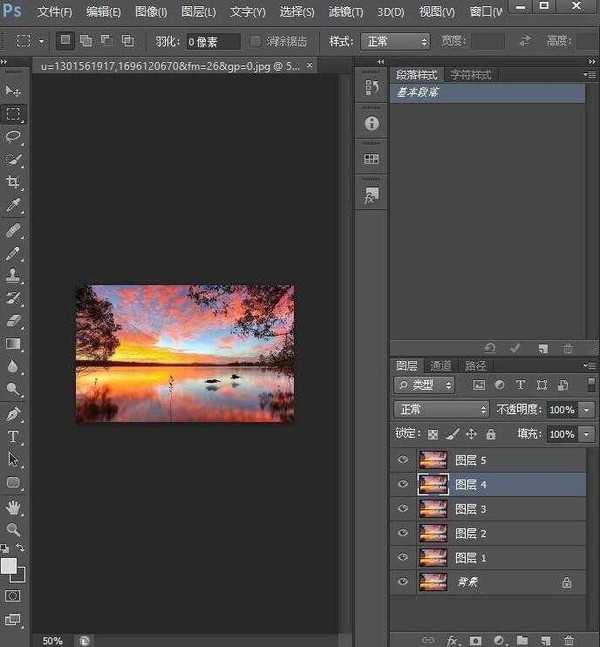Select the Move tool
Viewport: 600px width, 647px height.
(14, 91)
